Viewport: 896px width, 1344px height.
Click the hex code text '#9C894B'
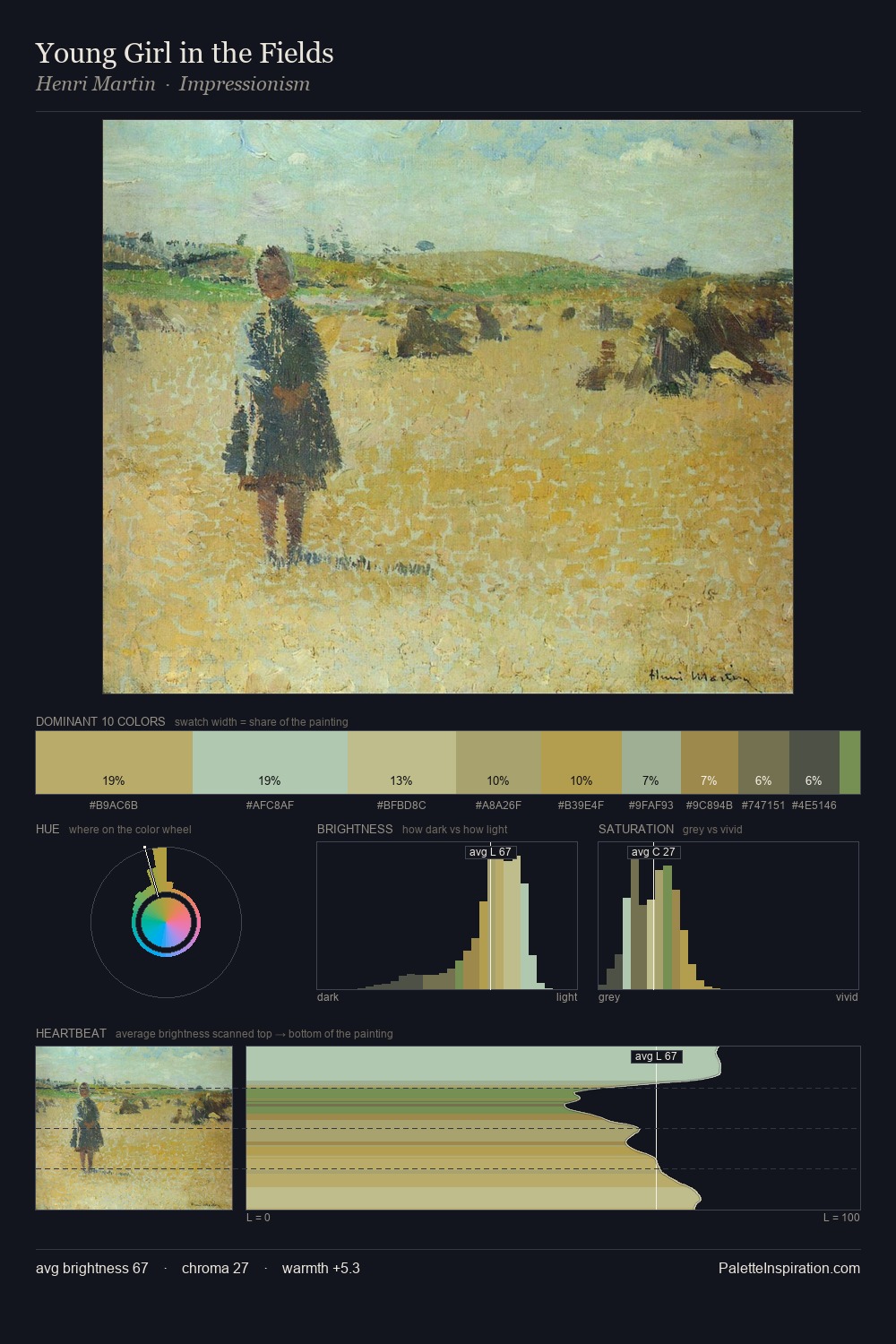click(710, 806)
